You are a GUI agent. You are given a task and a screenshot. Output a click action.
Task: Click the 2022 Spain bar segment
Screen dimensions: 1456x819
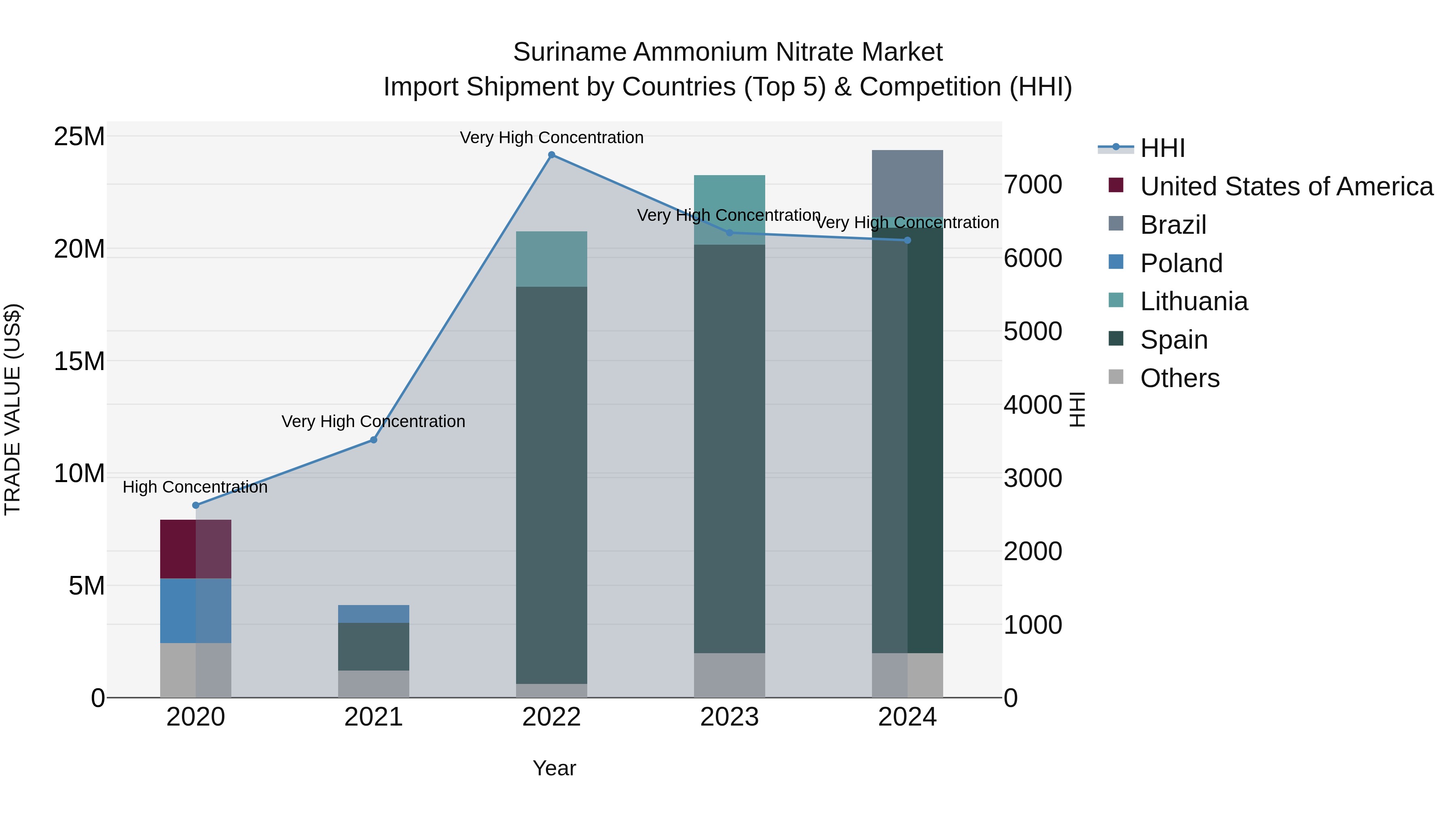click(x=552, y=485)
